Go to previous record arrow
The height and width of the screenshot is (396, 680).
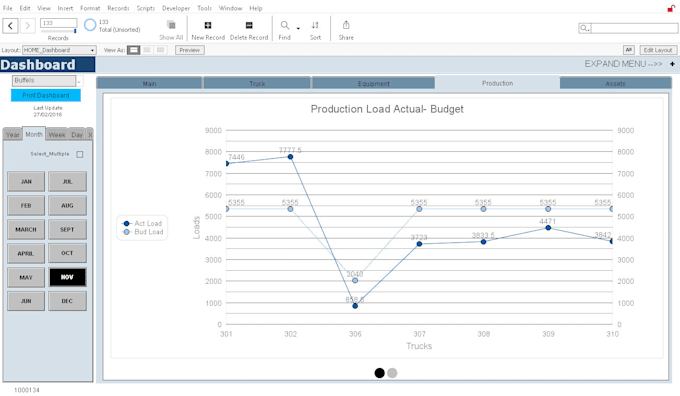tap(10, 26)
